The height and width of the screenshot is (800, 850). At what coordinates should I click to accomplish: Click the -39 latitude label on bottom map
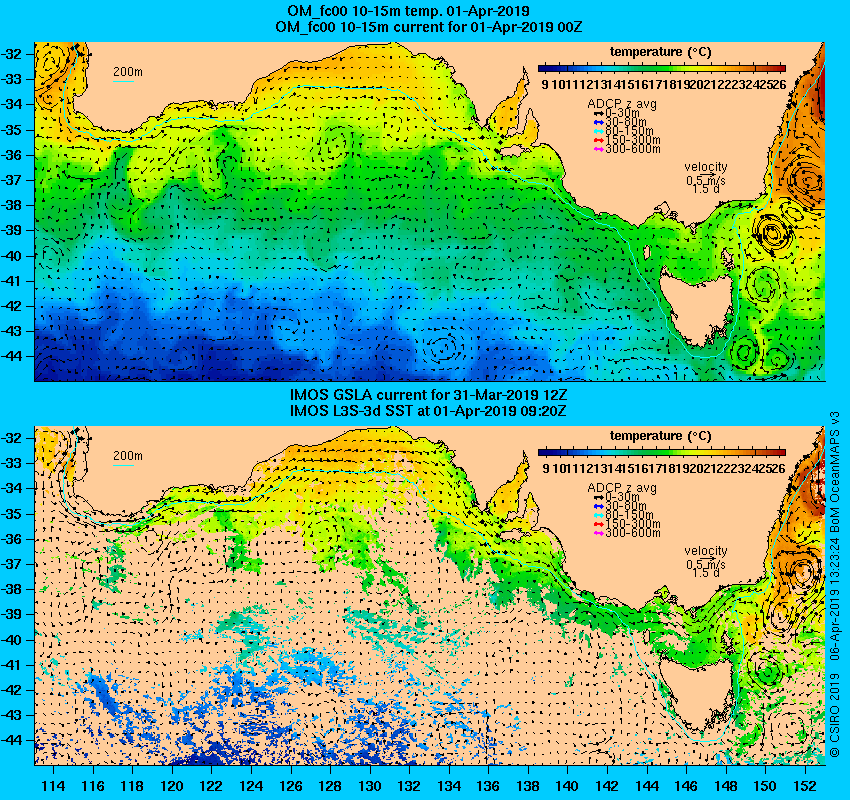coord(11,614)
